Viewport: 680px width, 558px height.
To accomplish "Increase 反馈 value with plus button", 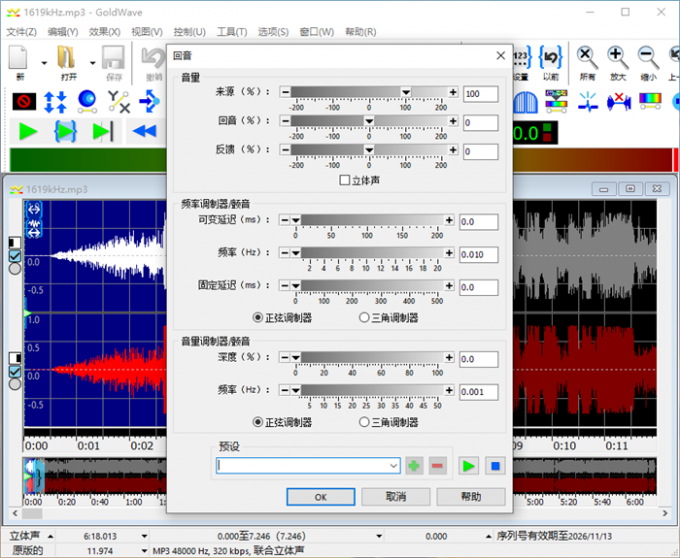I will (453, 150).
